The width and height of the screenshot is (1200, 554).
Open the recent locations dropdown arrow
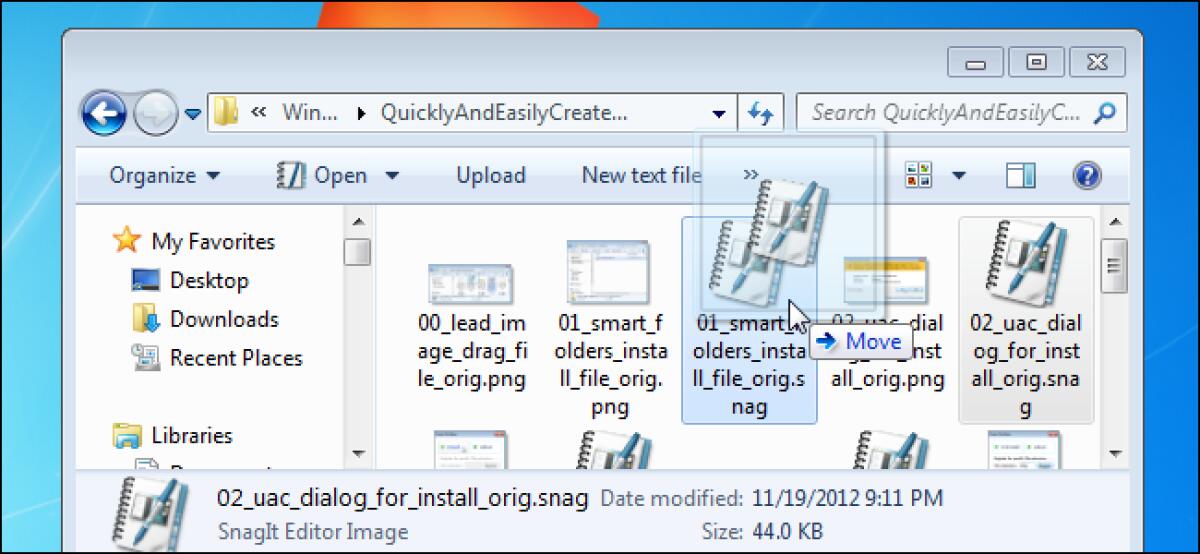tap(192, 114)
